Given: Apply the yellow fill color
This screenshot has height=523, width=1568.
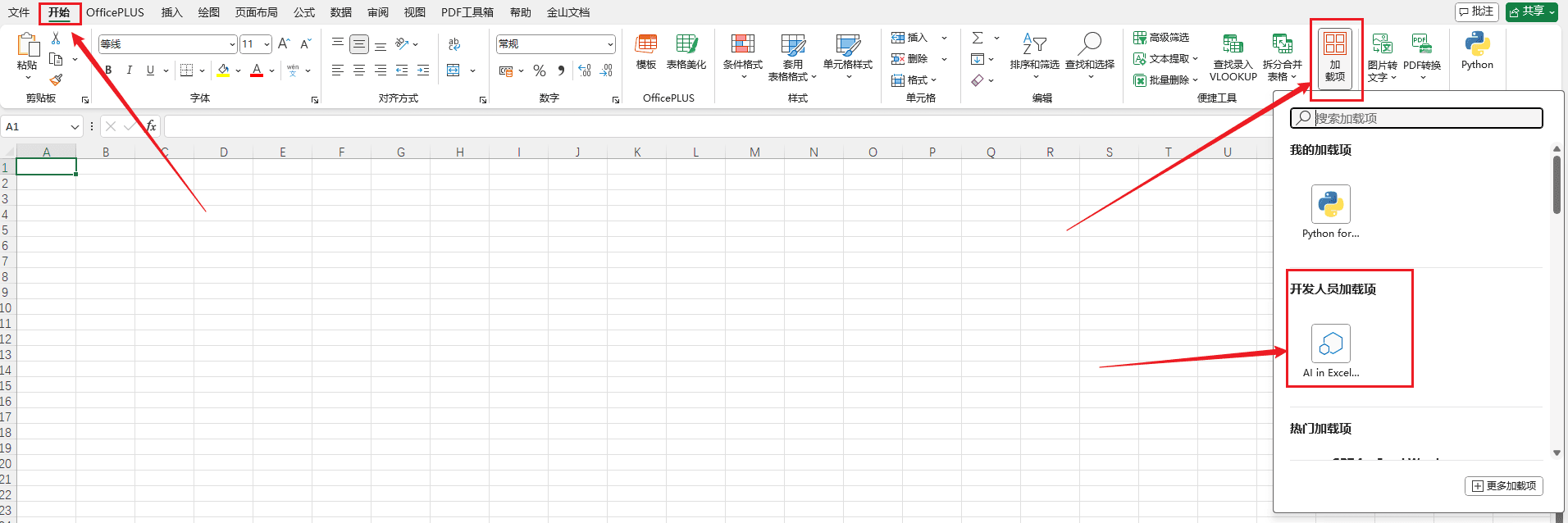Looking at the screenshot, I should (x=223, y=70).
